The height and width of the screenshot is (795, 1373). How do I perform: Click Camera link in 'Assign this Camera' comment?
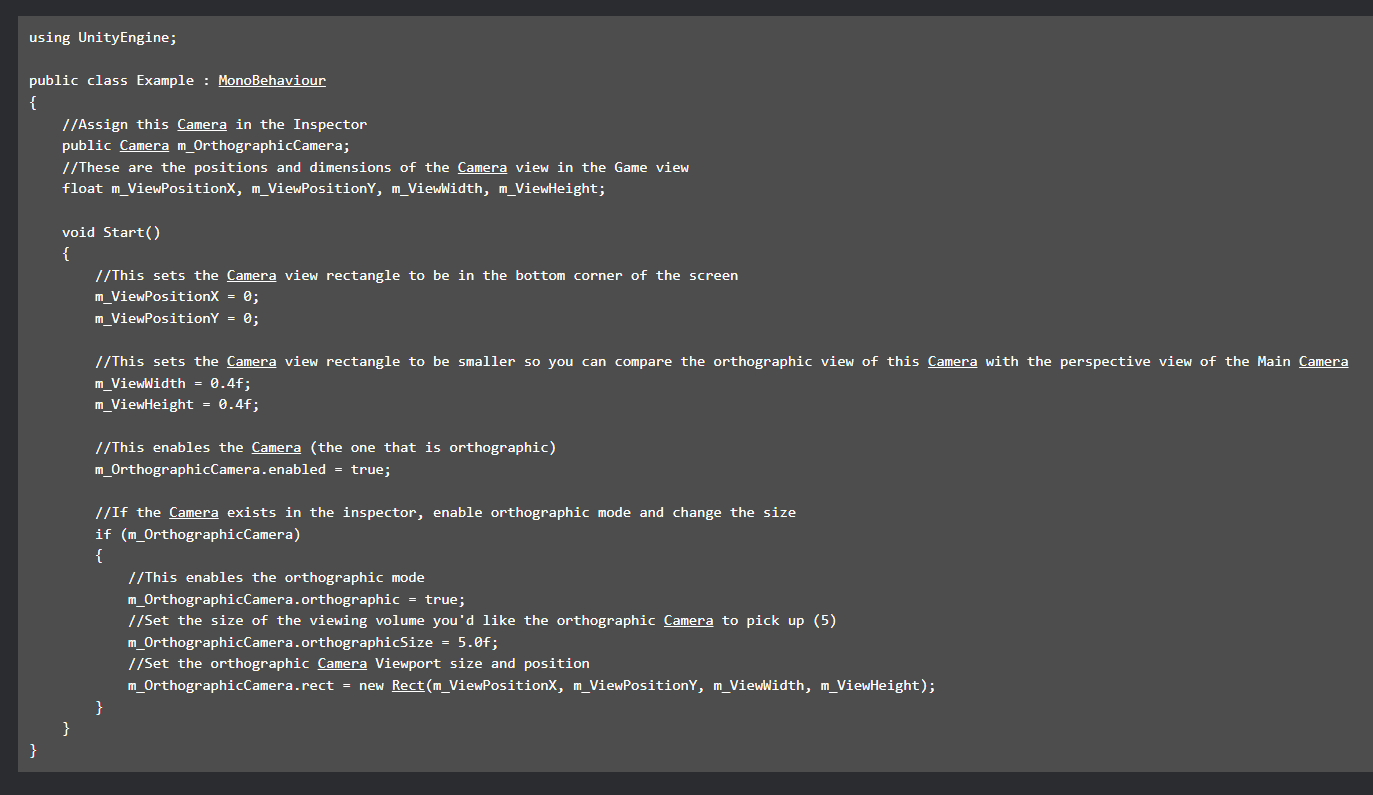202,124
